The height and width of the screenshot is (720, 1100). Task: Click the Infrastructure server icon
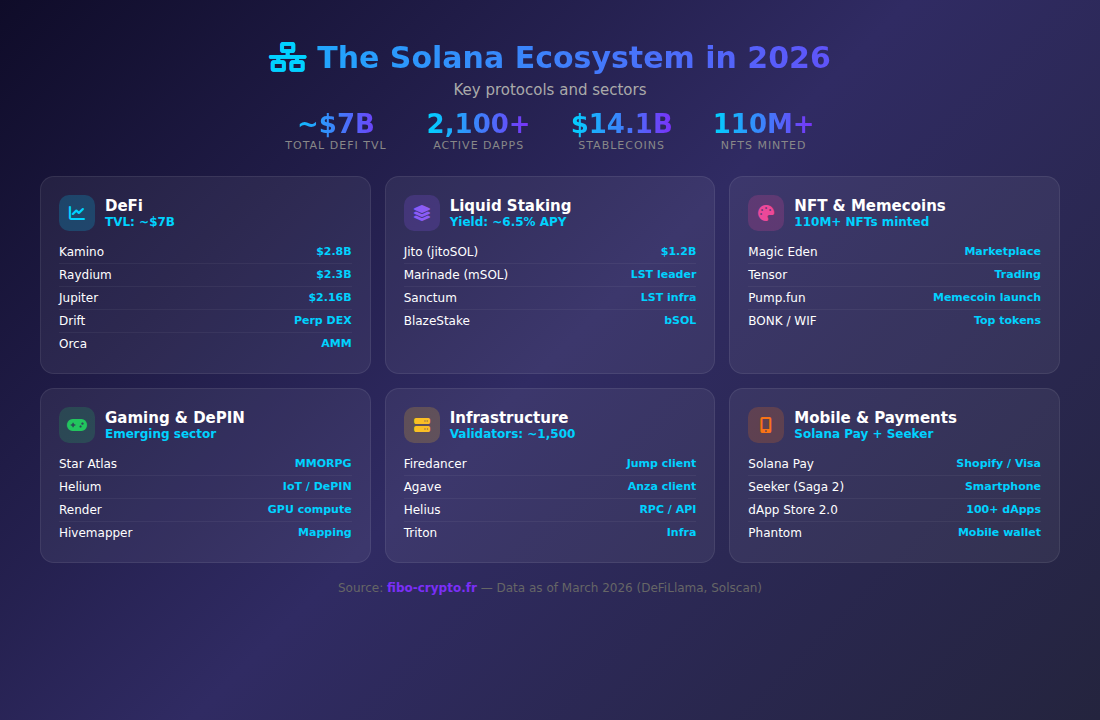point(422,425)
